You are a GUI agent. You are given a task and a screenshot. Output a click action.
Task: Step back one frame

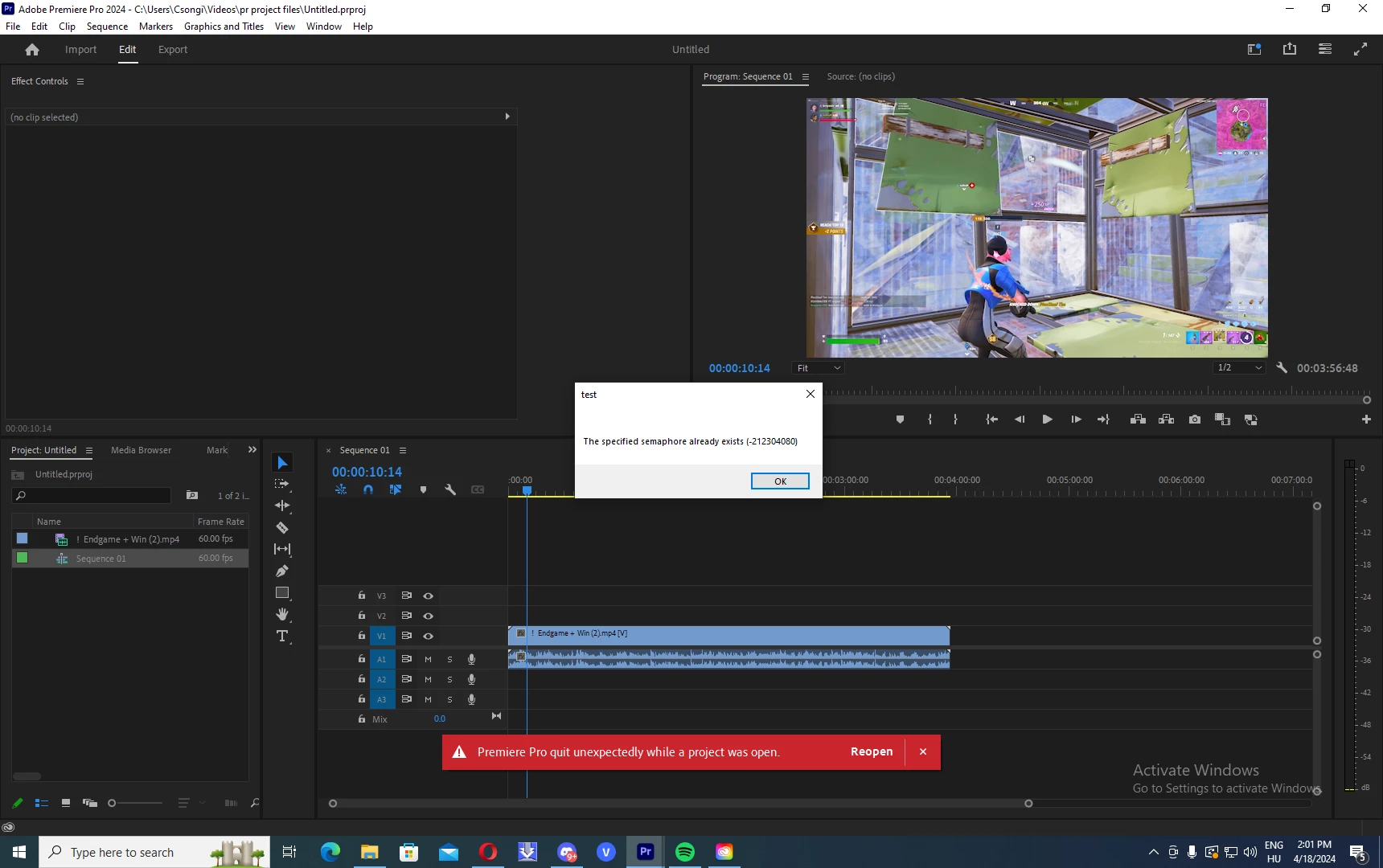pos(1020,420)
